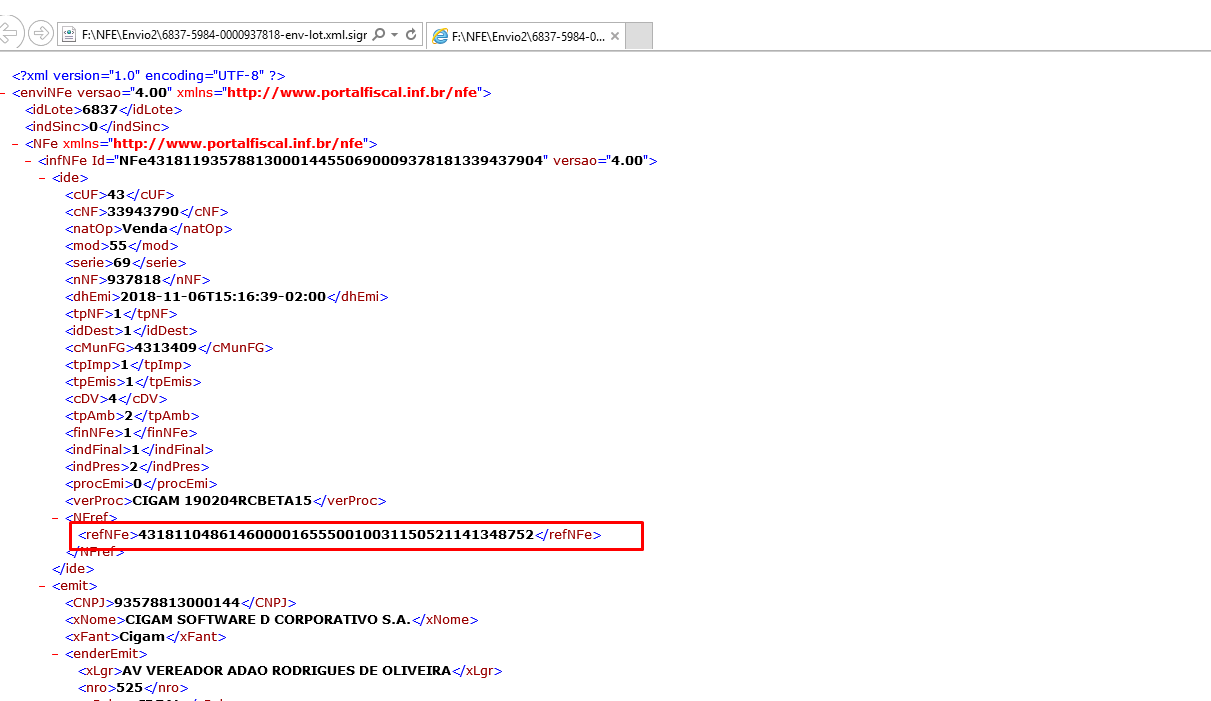Click the xLgr AV VEREADOR ADAO RODRIGUES DE OLIVEIRA
This screenshot has height=701, width=1211.
click(x=287, y=671)
